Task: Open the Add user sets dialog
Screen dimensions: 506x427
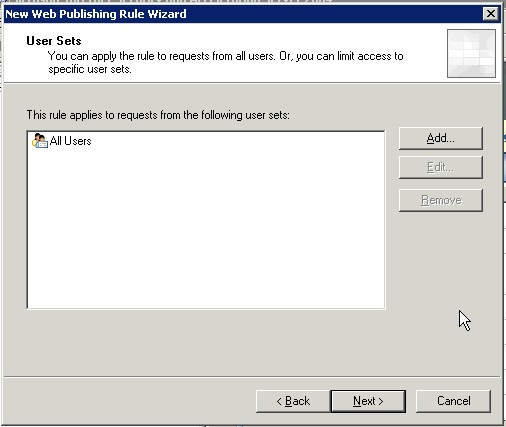Action: coord(440,138)
